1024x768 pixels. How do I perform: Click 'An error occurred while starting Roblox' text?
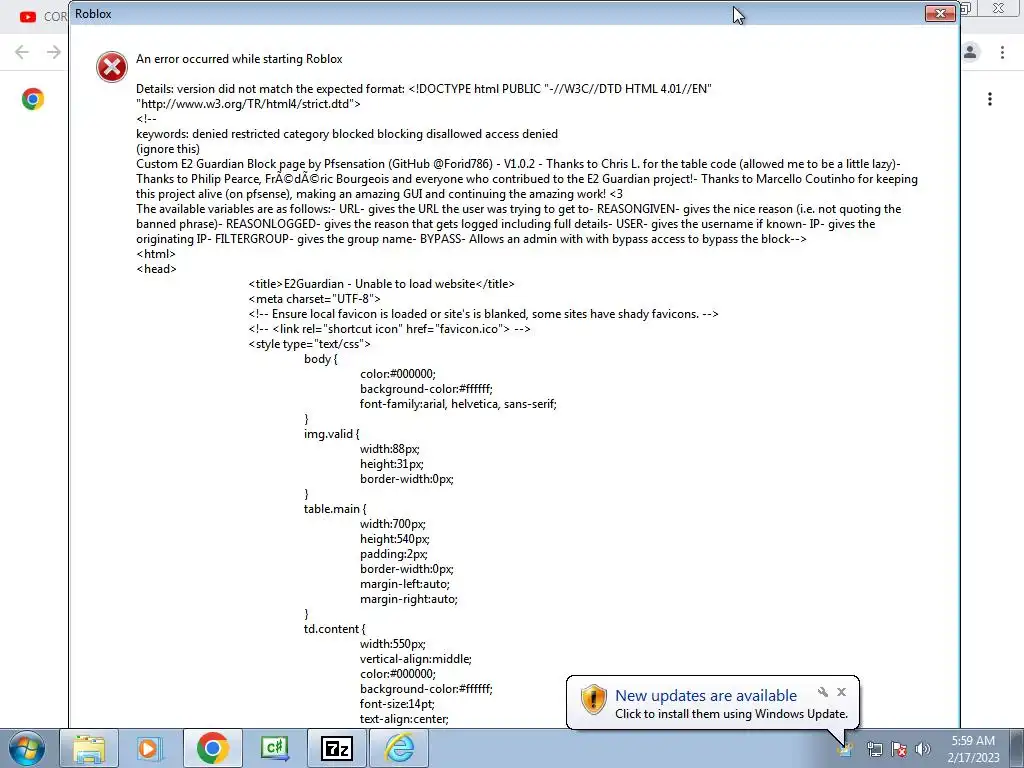(x=239, y=59)
